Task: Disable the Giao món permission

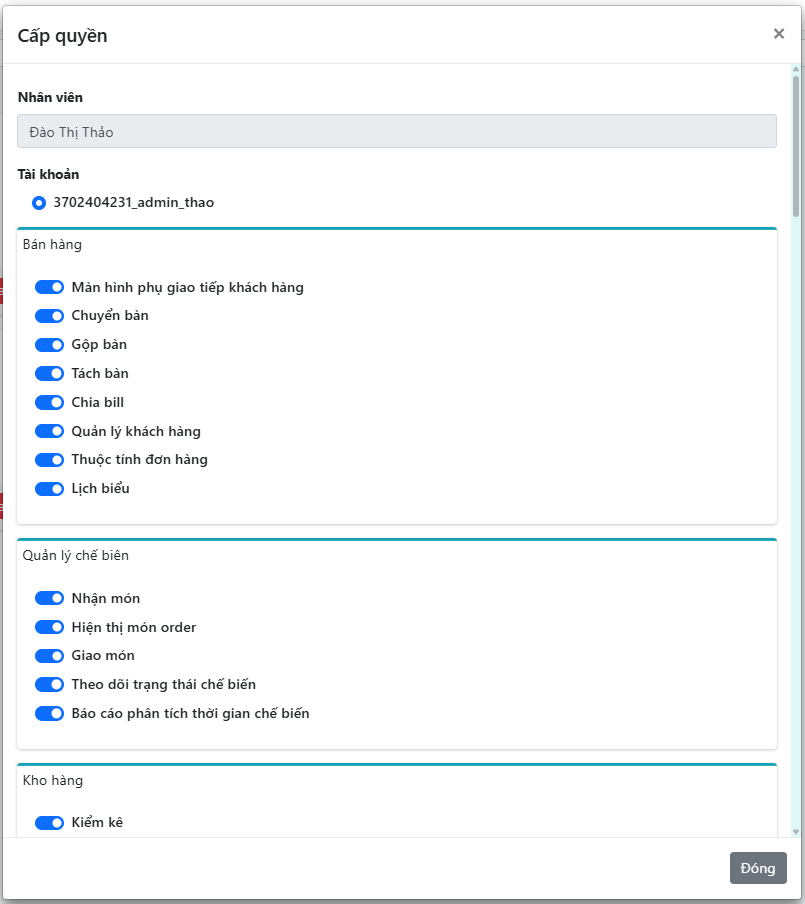Action: [49, 656]
